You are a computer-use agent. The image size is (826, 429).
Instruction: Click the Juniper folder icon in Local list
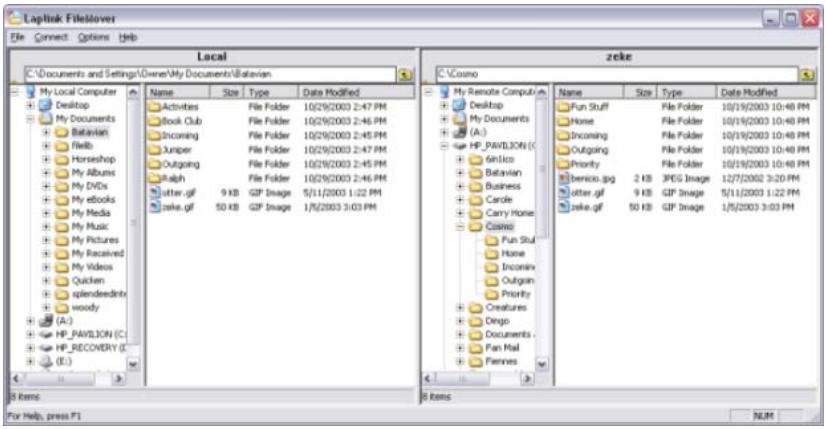pos(154,150)
